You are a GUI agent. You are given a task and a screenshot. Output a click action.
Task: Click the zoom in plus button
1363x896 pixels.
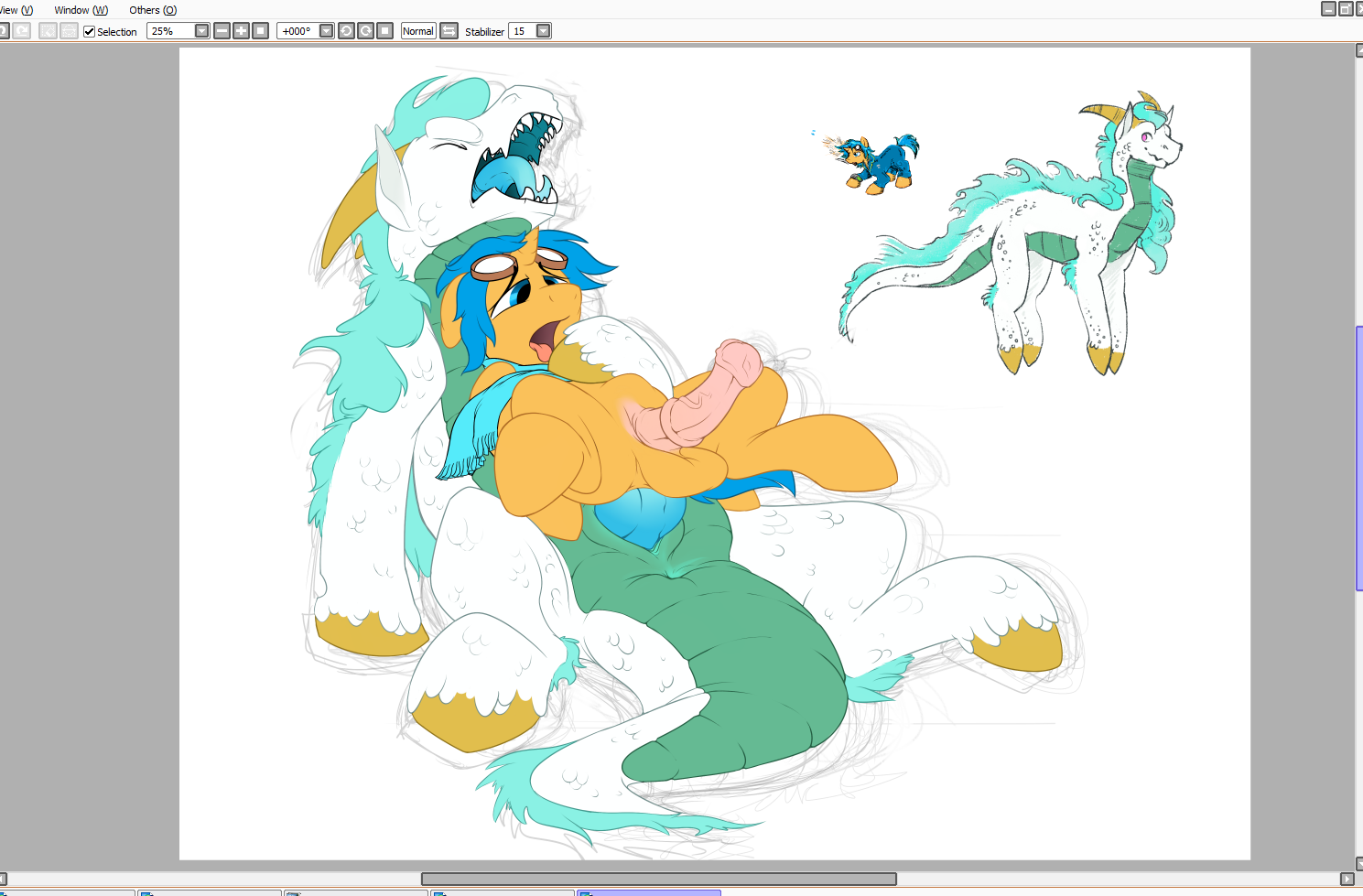pos(241,31)
